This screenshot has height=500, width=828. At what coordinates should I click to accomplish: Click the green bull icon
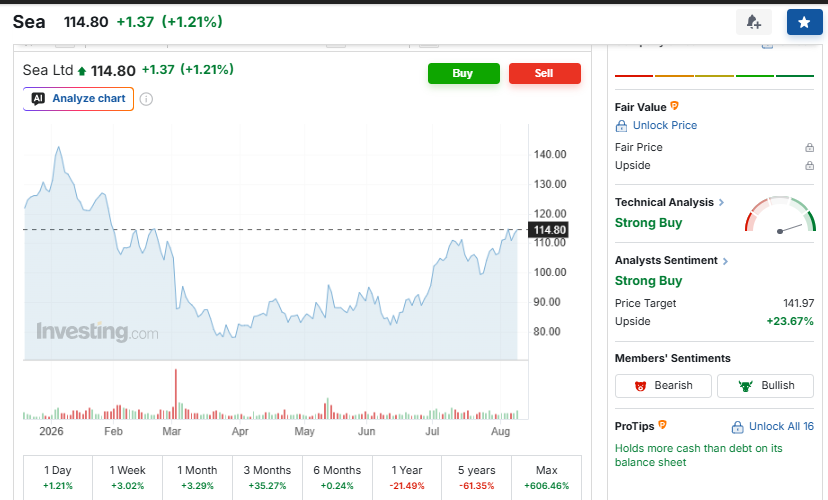pos(746,386)
